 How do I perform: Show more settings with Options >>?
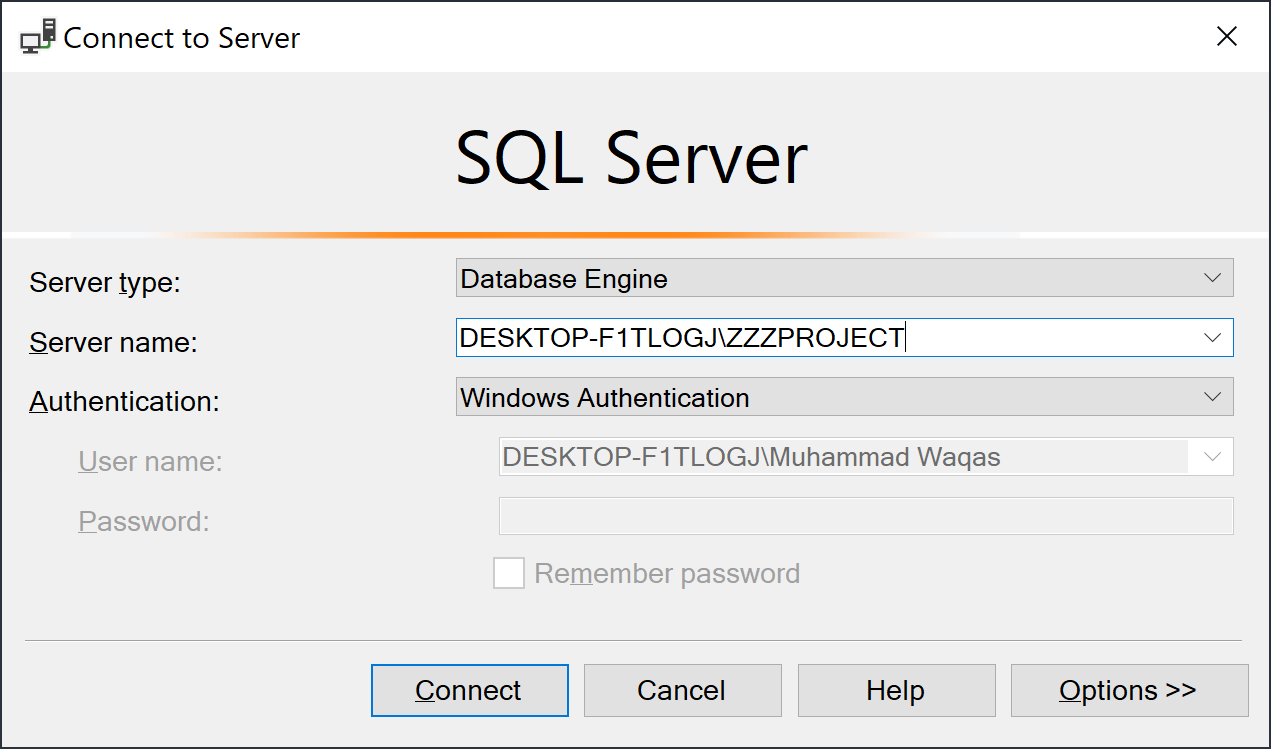click(1129, 690)
